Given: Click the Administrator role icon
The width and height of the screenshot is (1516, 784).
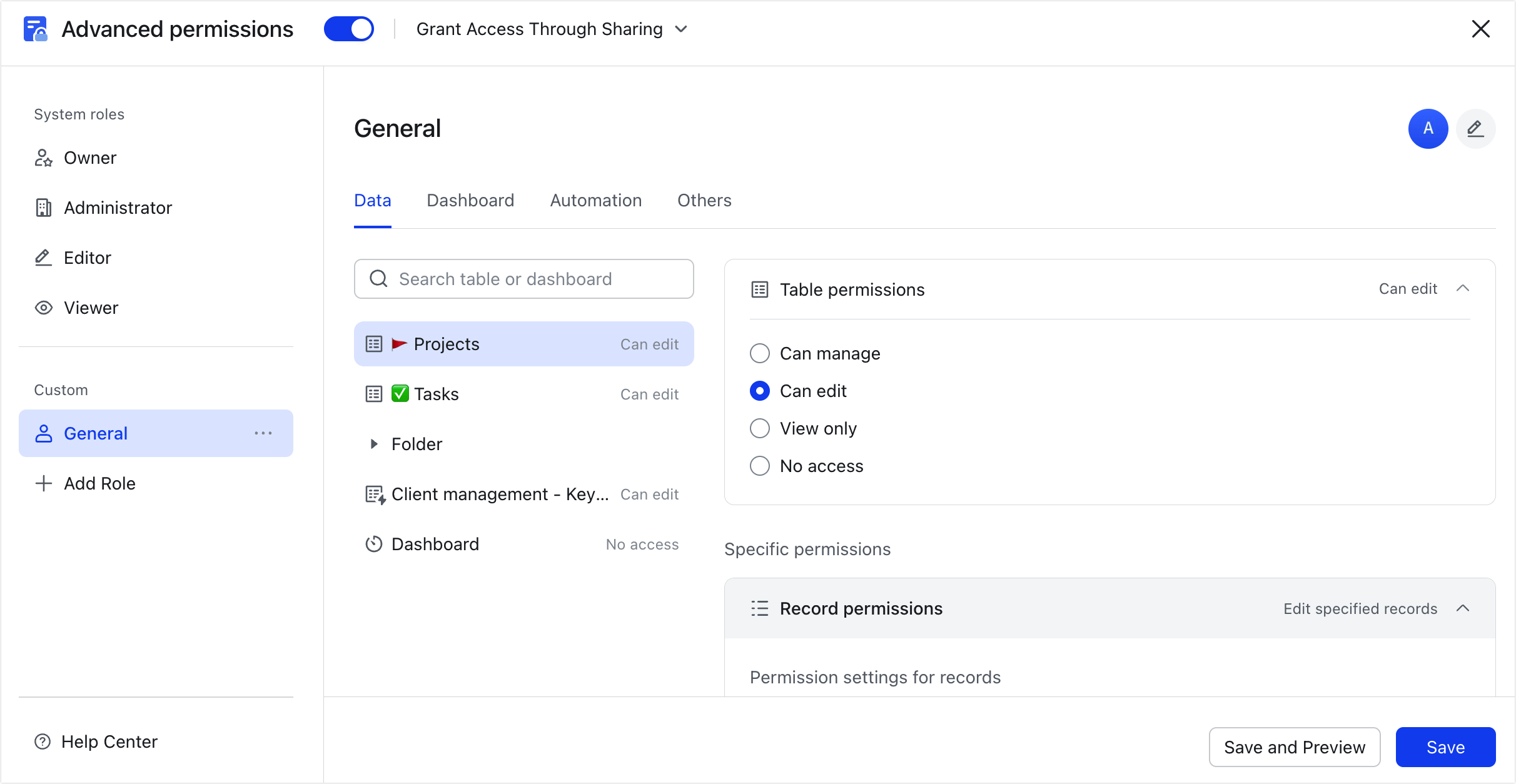Looking at the screenshot, I should click(x=43, y=207).
